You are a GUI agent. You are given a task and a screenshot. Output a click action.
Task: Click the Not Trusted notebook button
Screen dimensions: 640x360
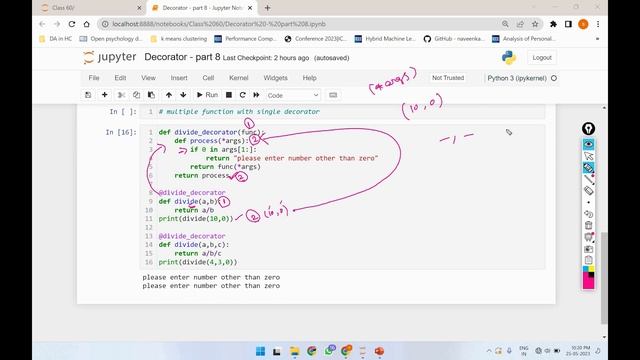tap(448, 78)
